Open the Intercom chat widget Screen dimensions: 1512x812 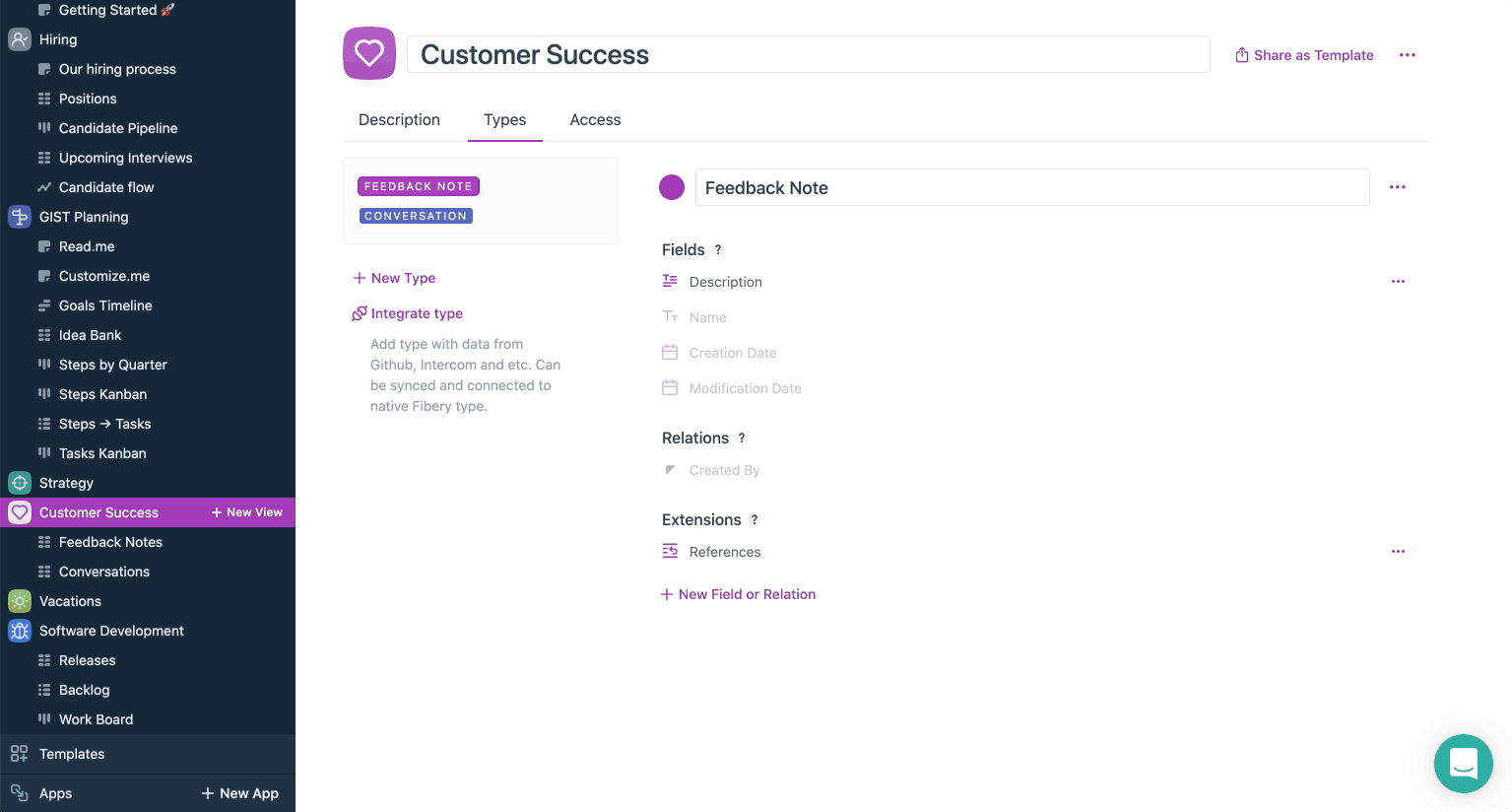pos(1463,764)
